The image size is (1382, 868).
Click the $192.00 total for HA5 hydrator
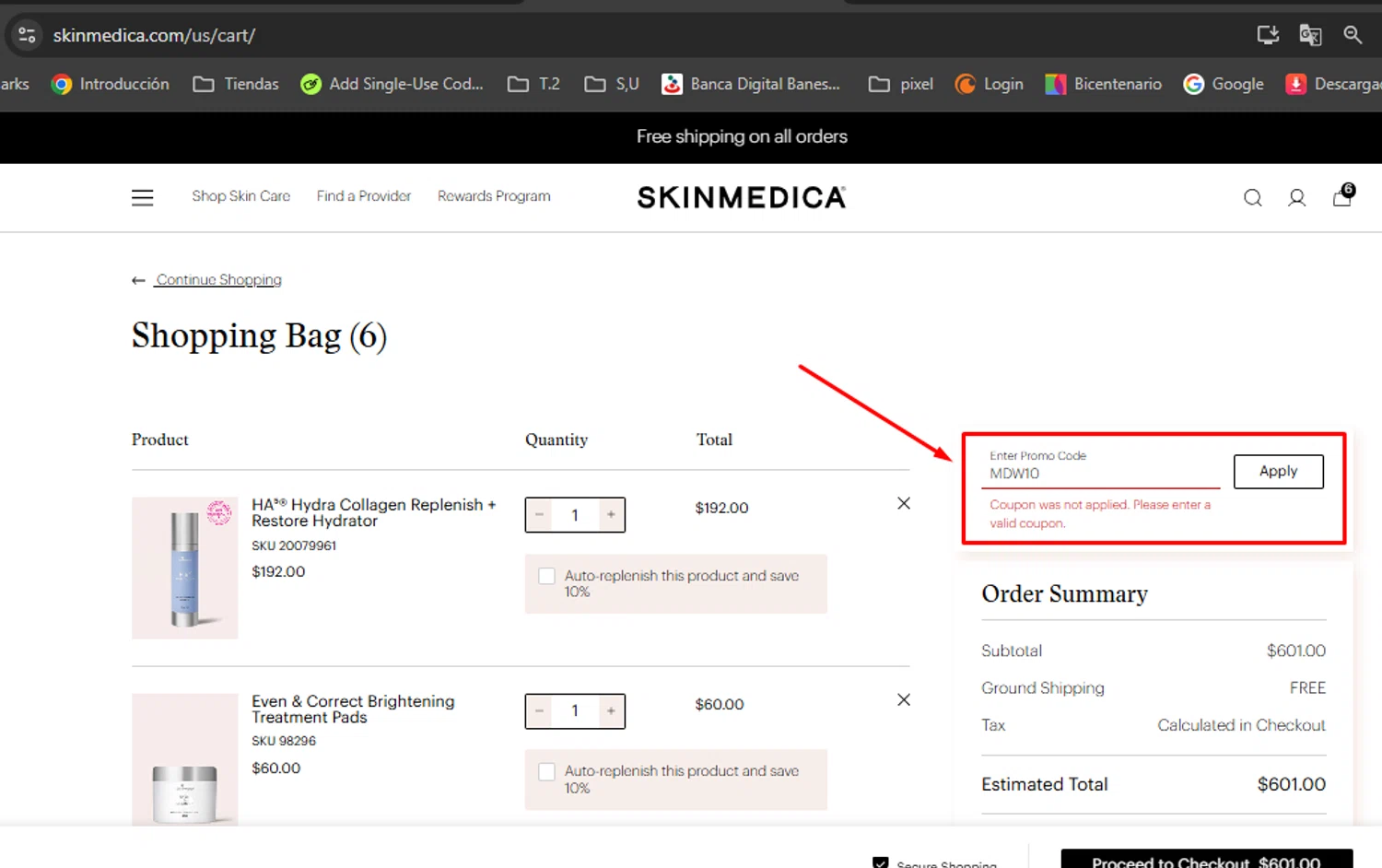click(721, 508)
